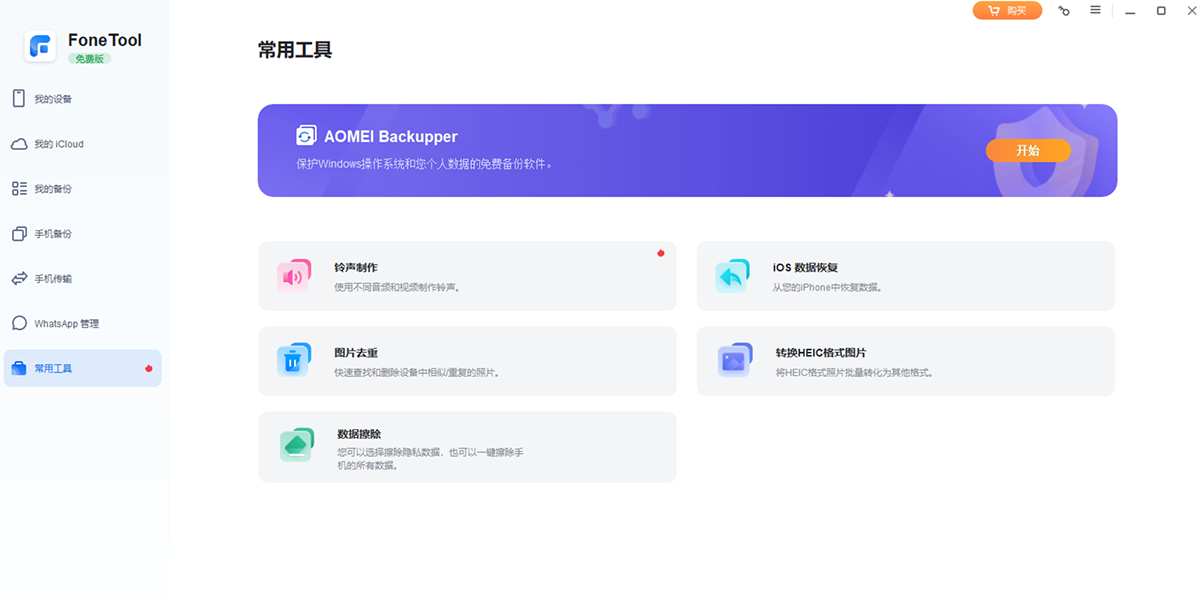1200x600 pixels.
Task: Click the 手机备份 copy icon
Action: (x=19, y=233)
